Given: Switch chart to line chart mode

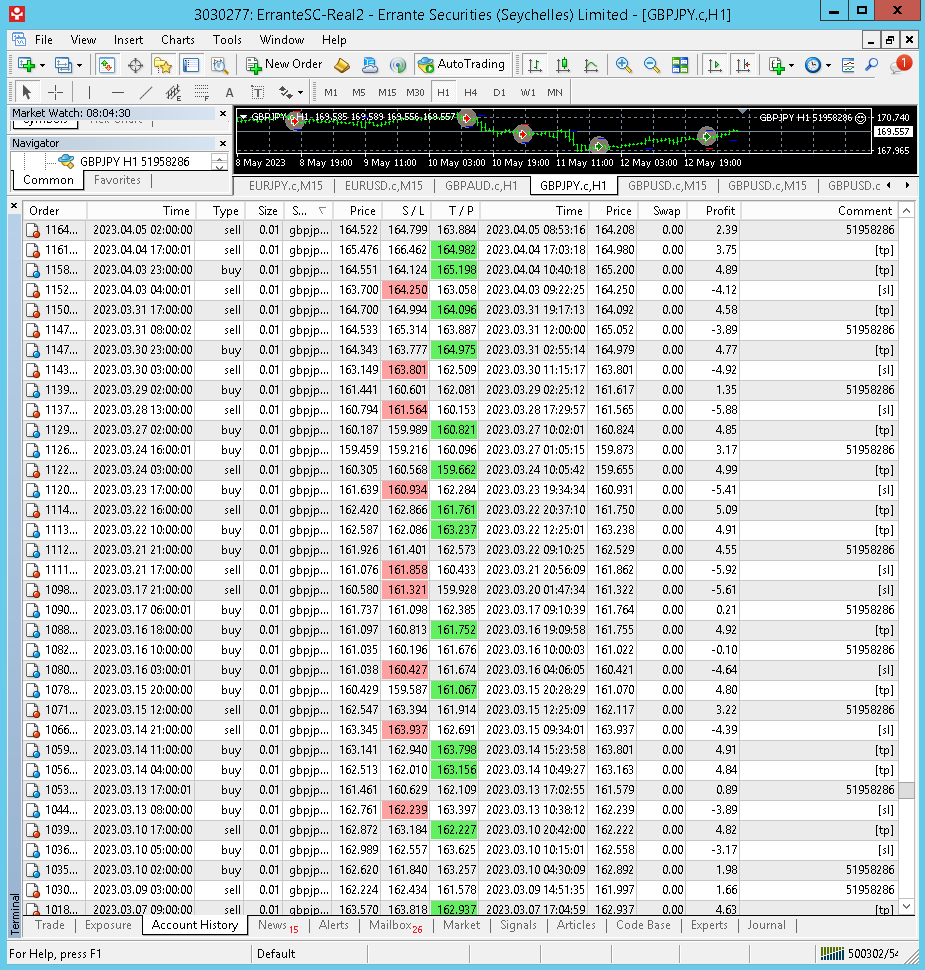Looking at the screenshot, I should pos(591,64).
